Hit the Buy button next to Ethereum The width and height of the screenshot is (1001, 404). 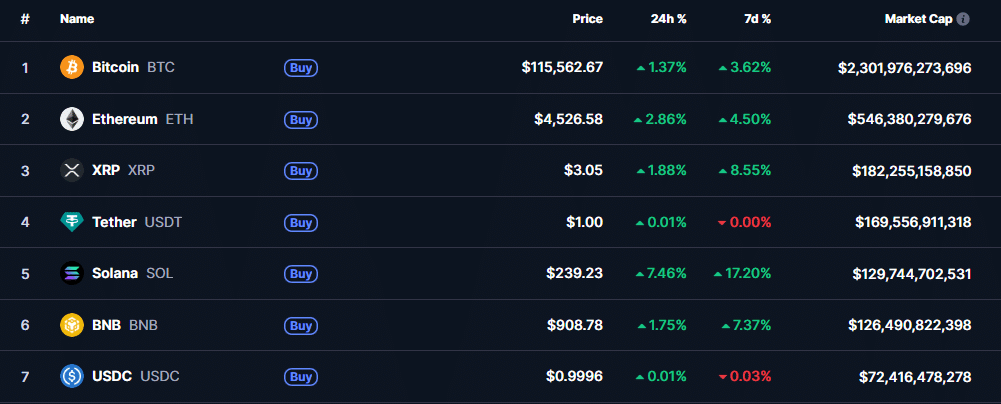pos(301,119)
